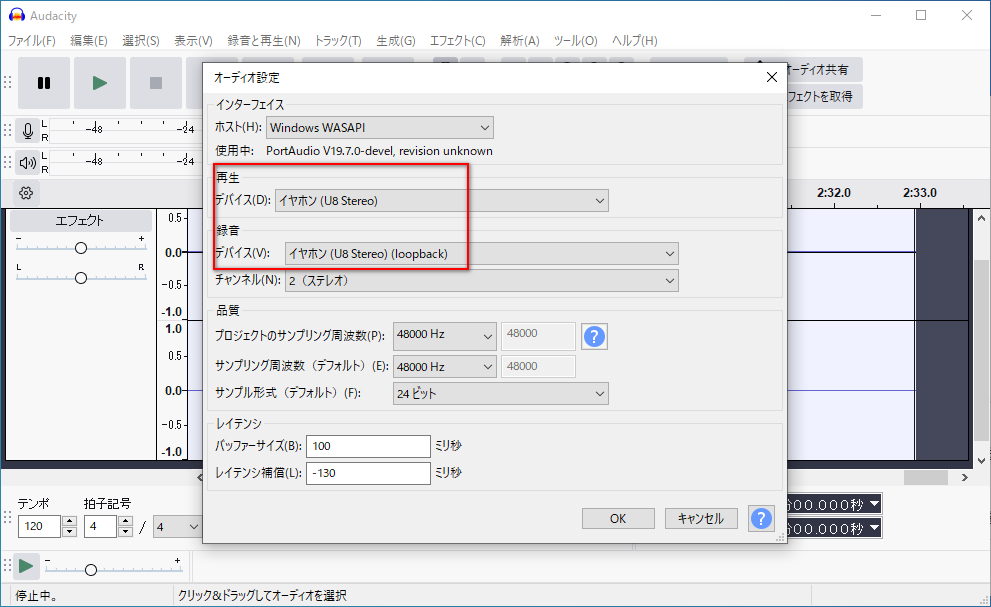
Task: Click the 2:33.0 timeline marker
Action: tap(920, 193)
